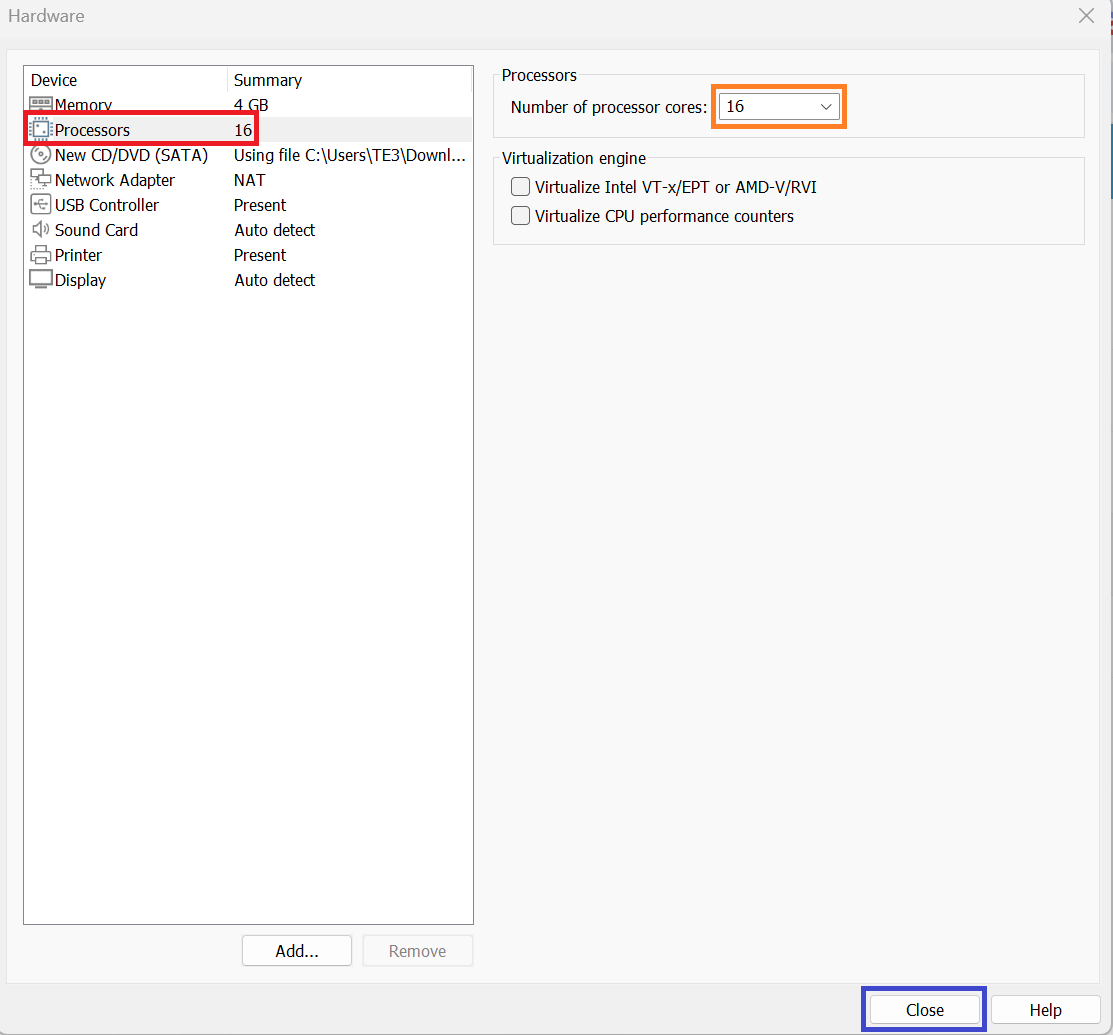Screen dimensions: 1113x1035
Task: Select the New CD/DVD (SATA) row
Action: pos(248,155)
